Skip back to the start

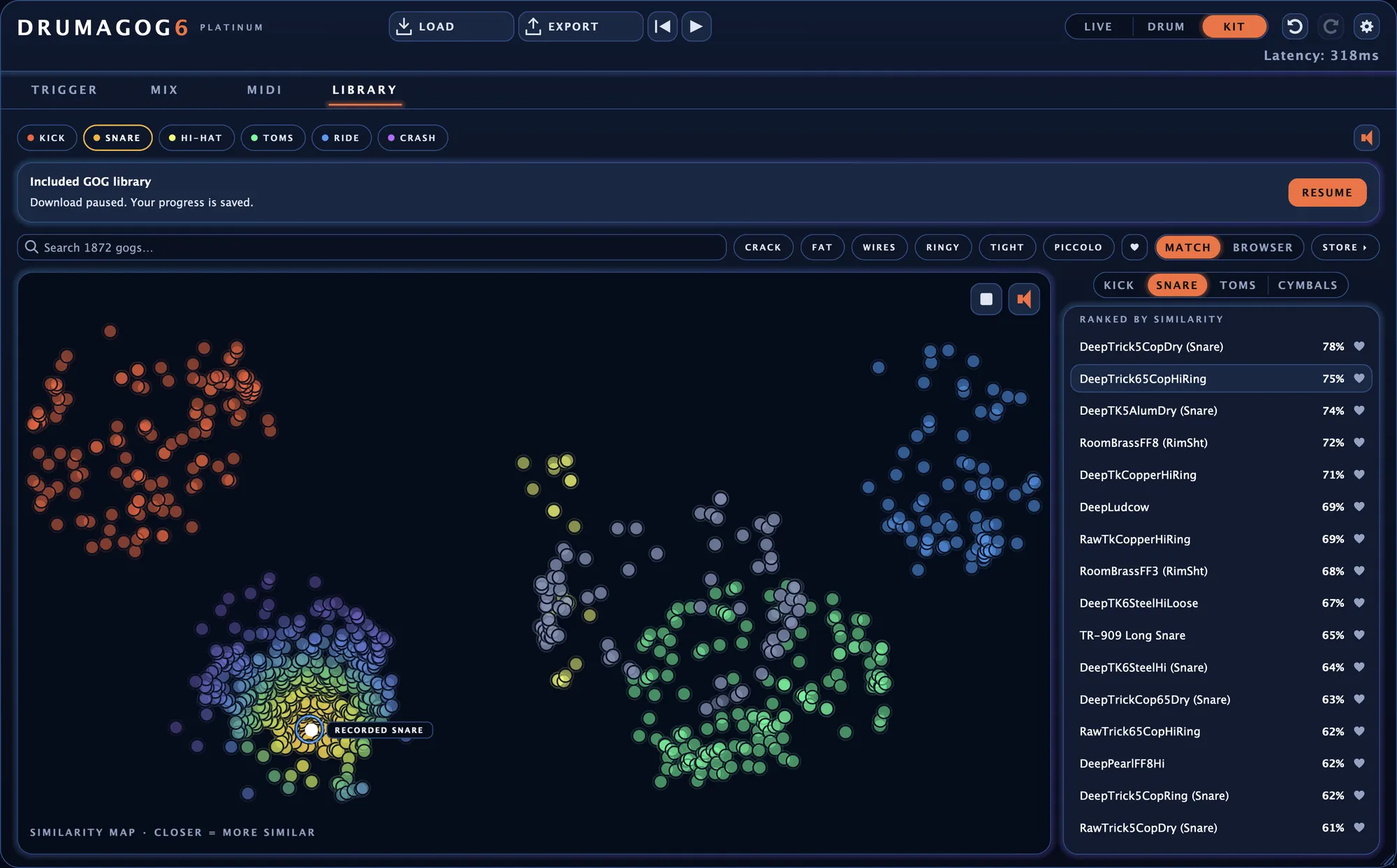[x=662, y=27]
